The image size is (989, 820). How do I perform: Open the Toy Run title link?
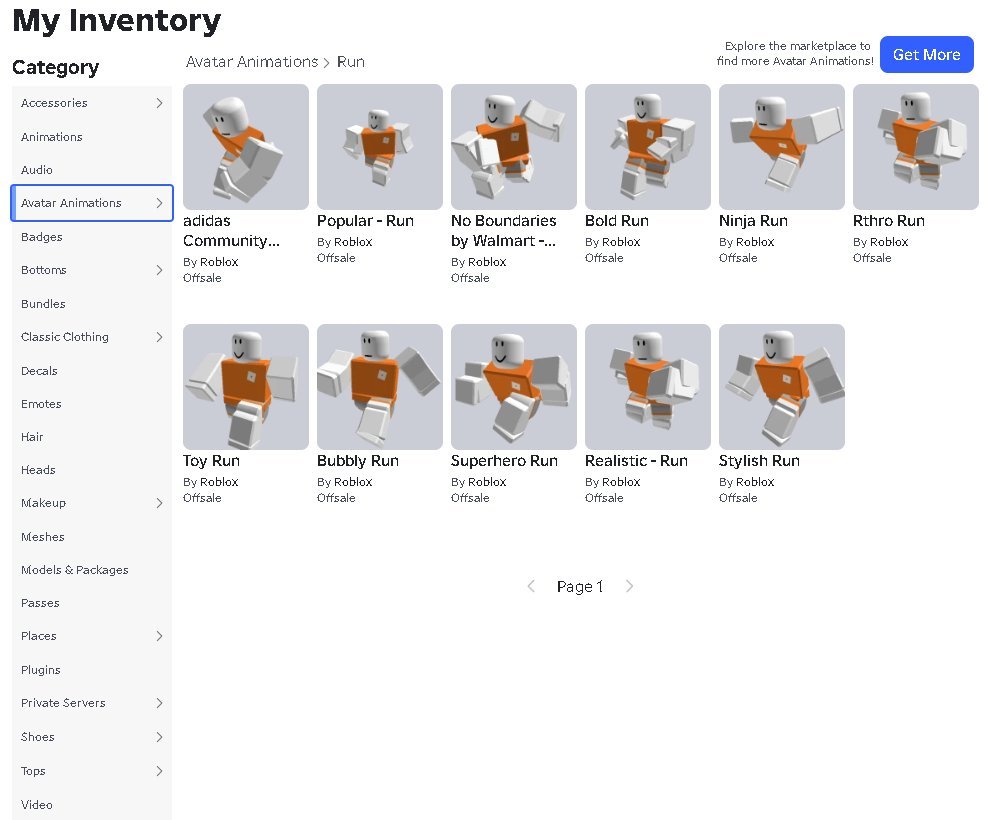click(x=211, y=461)
